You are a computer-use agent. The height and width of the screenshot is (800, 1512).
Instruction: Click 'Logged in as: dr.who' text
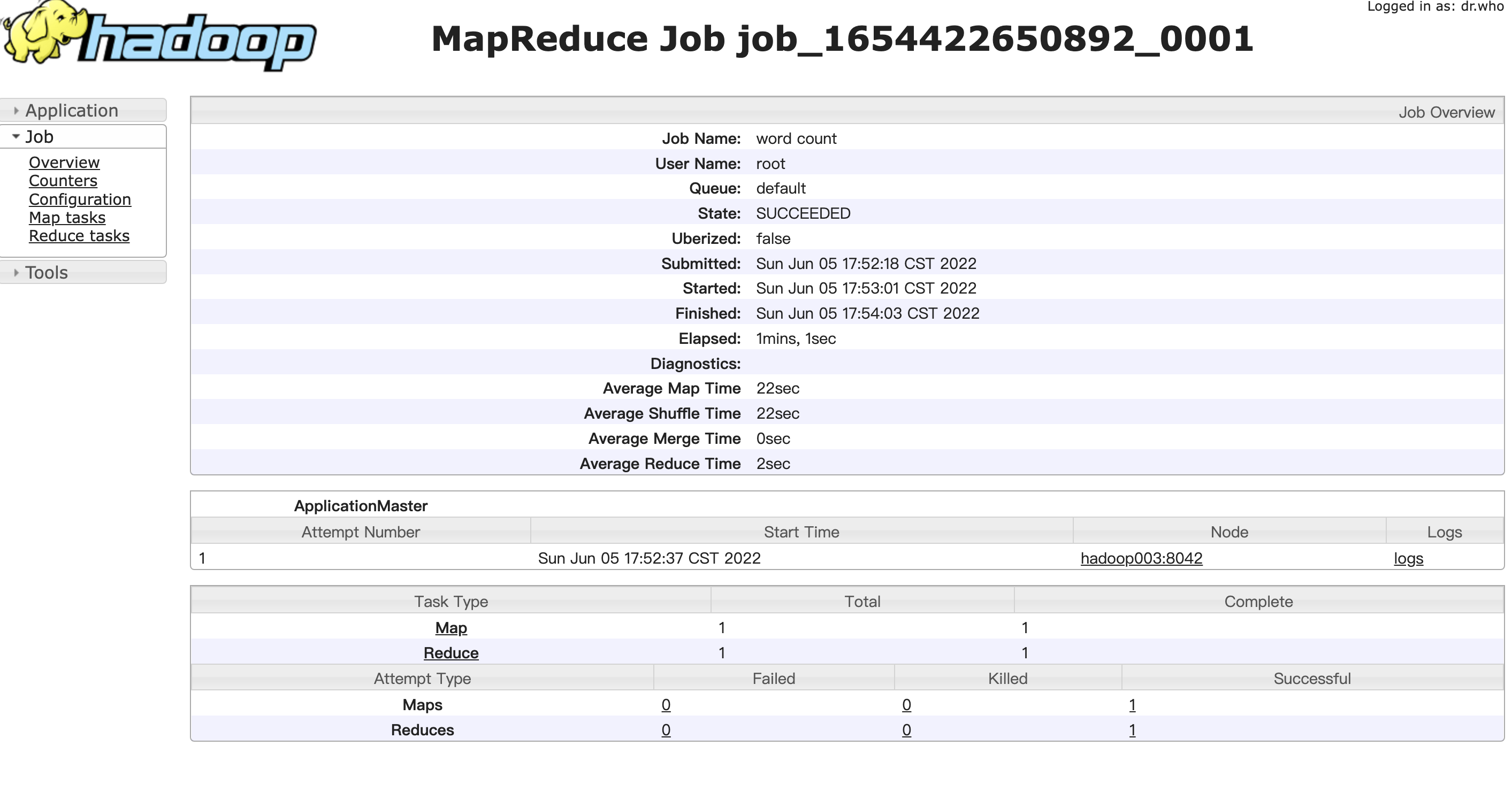1435,6
